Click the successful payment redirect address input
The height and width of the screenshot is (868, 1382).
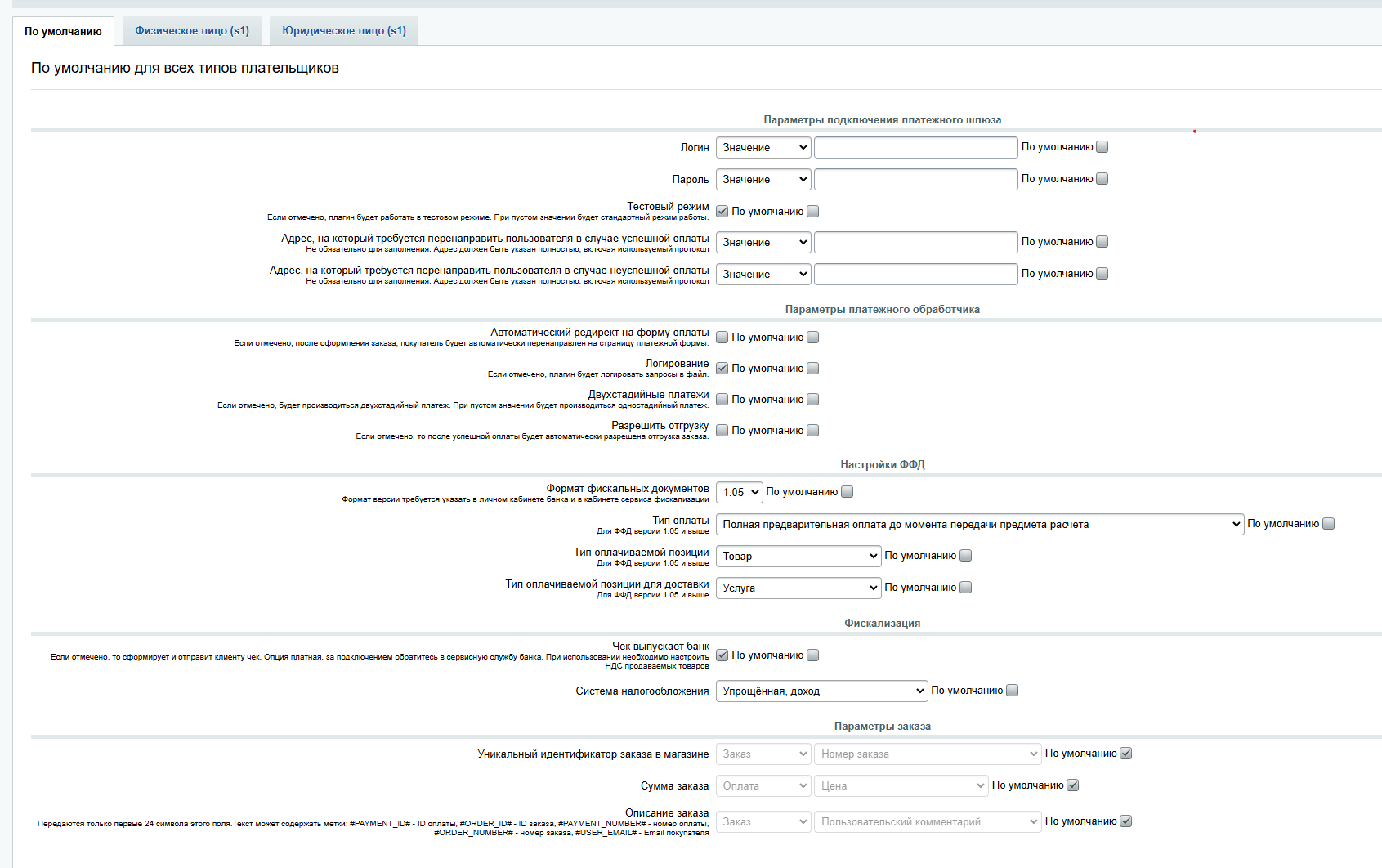(x=915, y=242)
